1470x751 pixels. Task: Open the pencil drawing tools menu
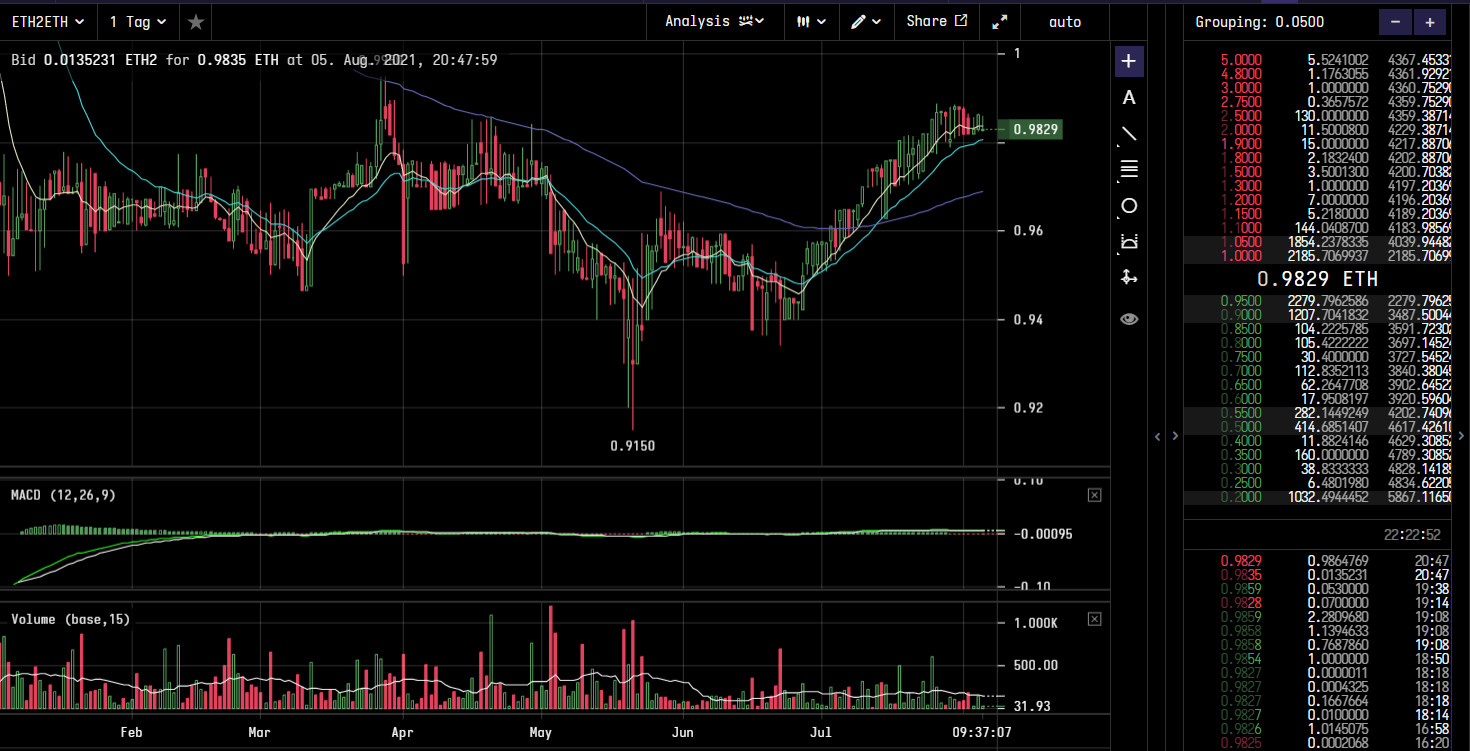point(865,21)
